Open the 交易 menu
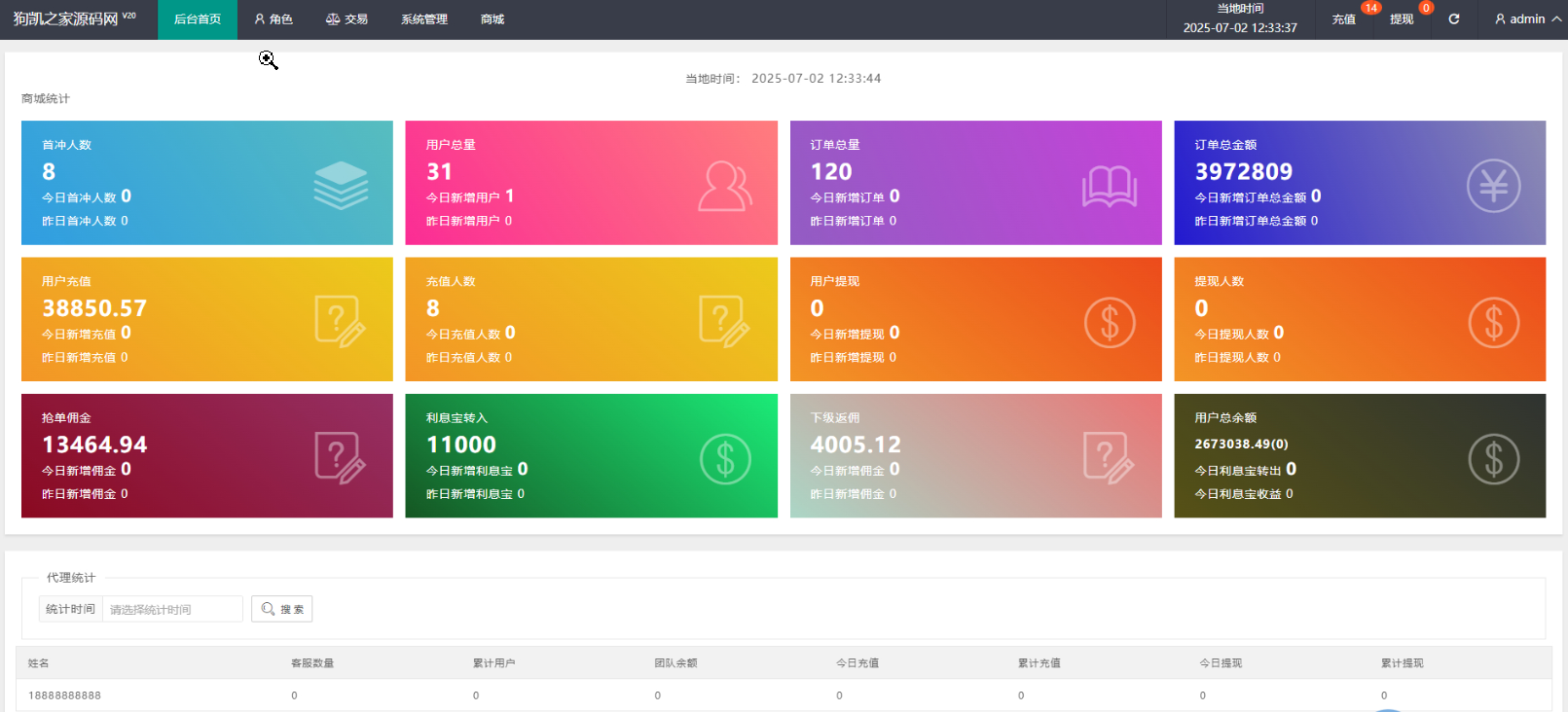 346,19
